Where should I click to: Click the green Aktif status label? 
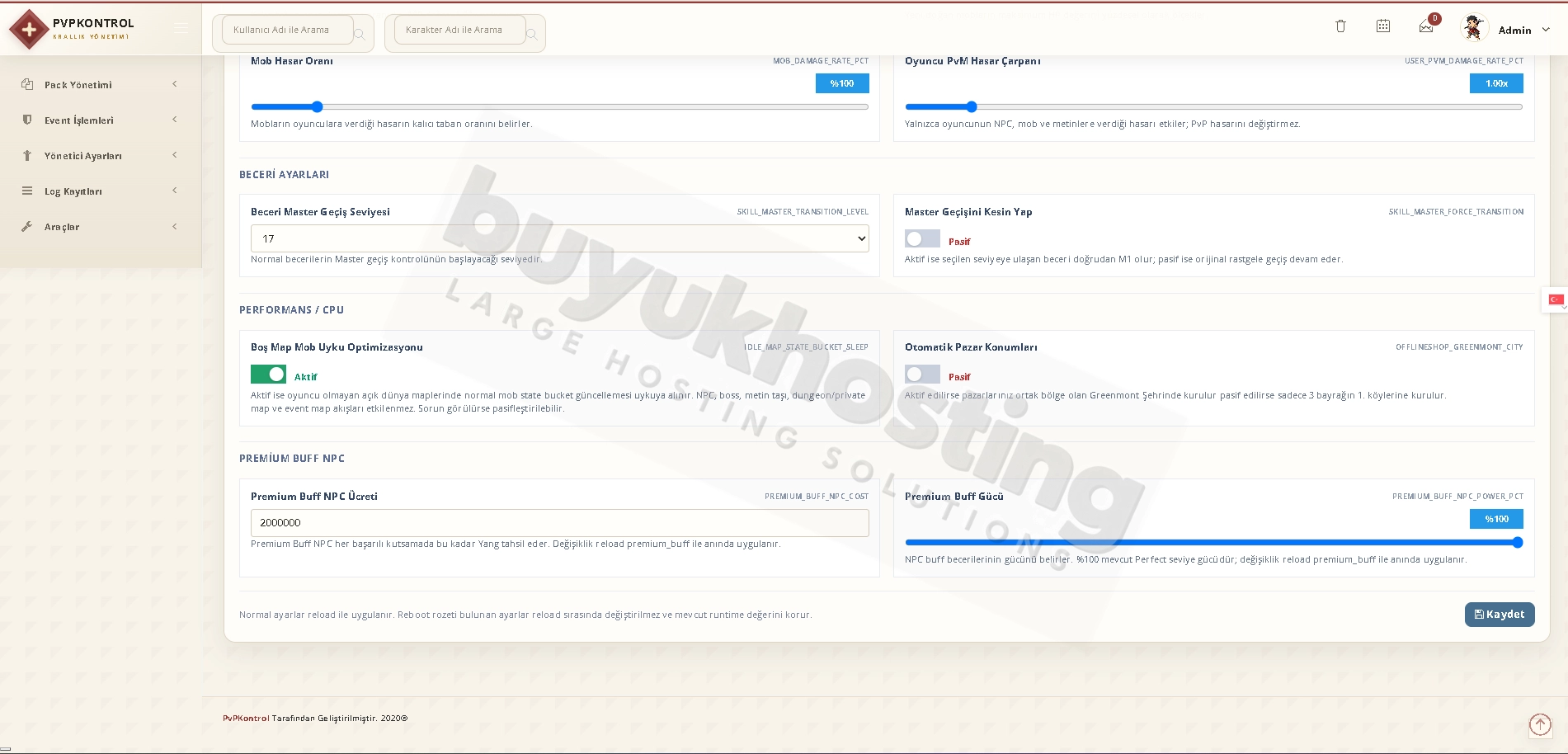(x=305, y=377)
